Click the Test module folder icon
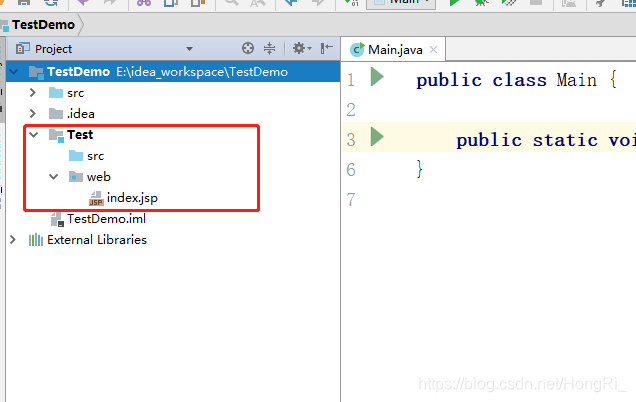The image size is (636, 402). [x=56, y=135]
